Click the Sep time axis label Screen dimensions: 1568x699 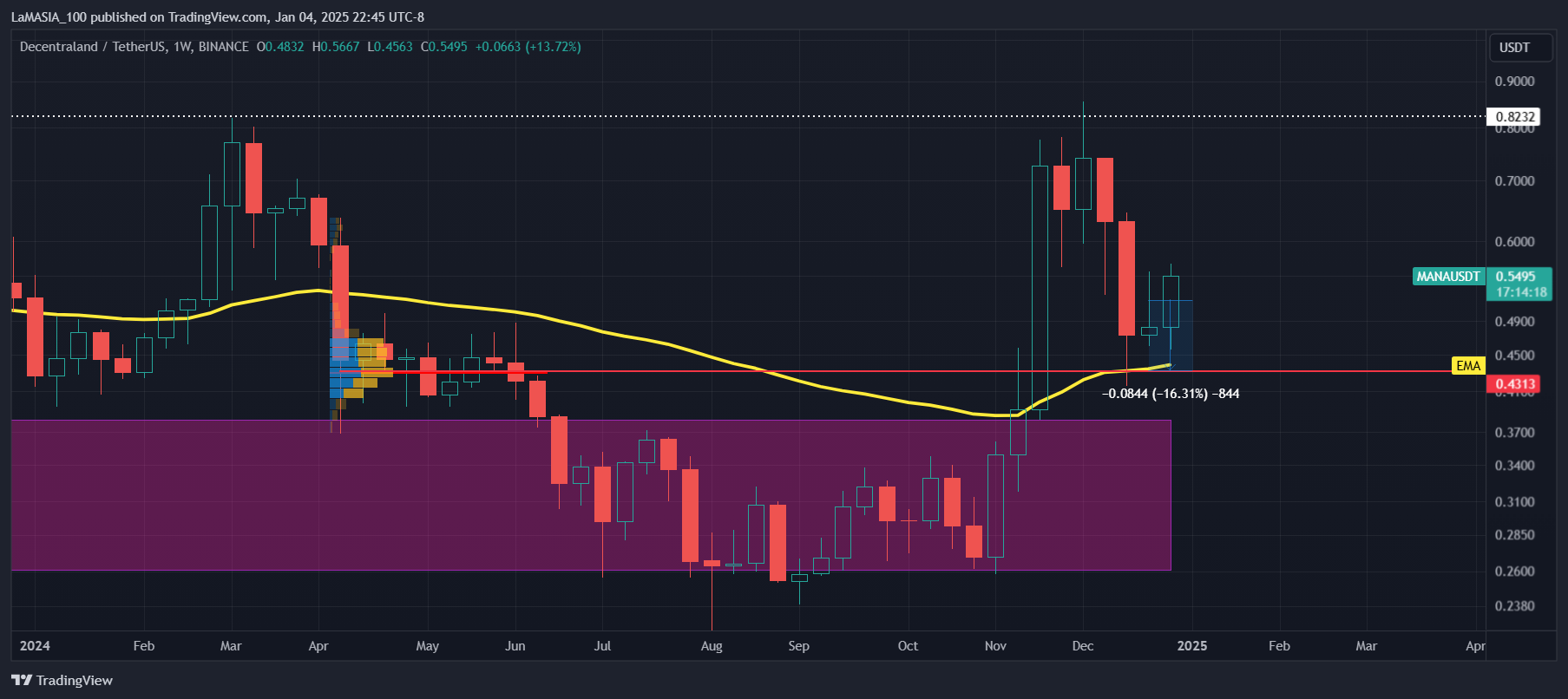799,646
